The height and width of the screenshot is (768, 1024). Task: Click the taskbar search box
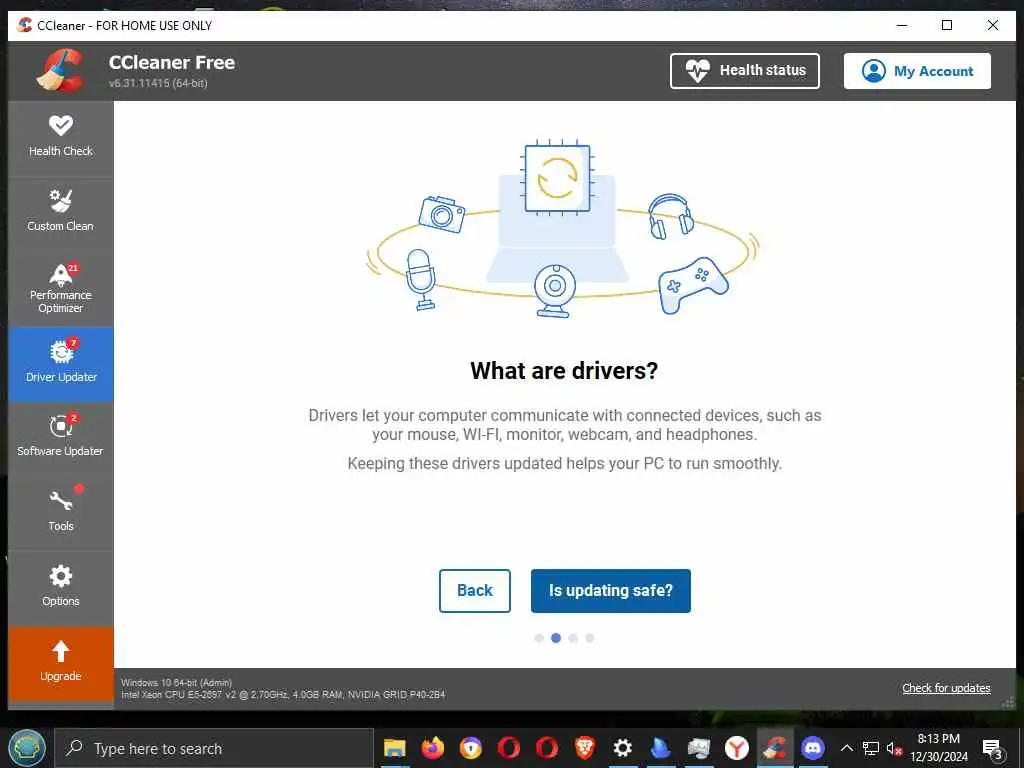click(x=214, y=748)
